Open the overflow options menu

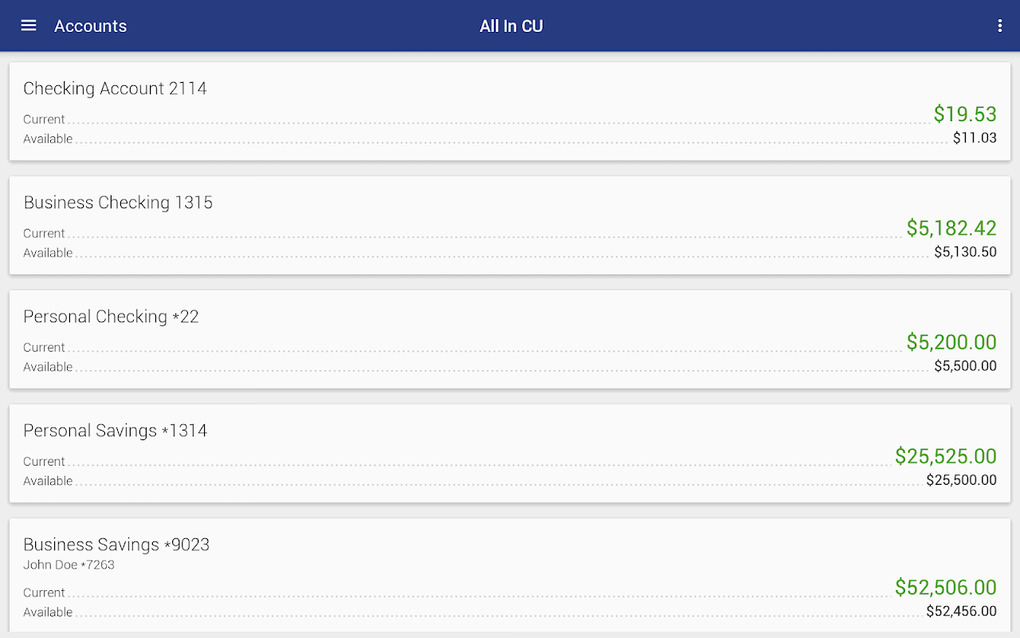[999, 25]
